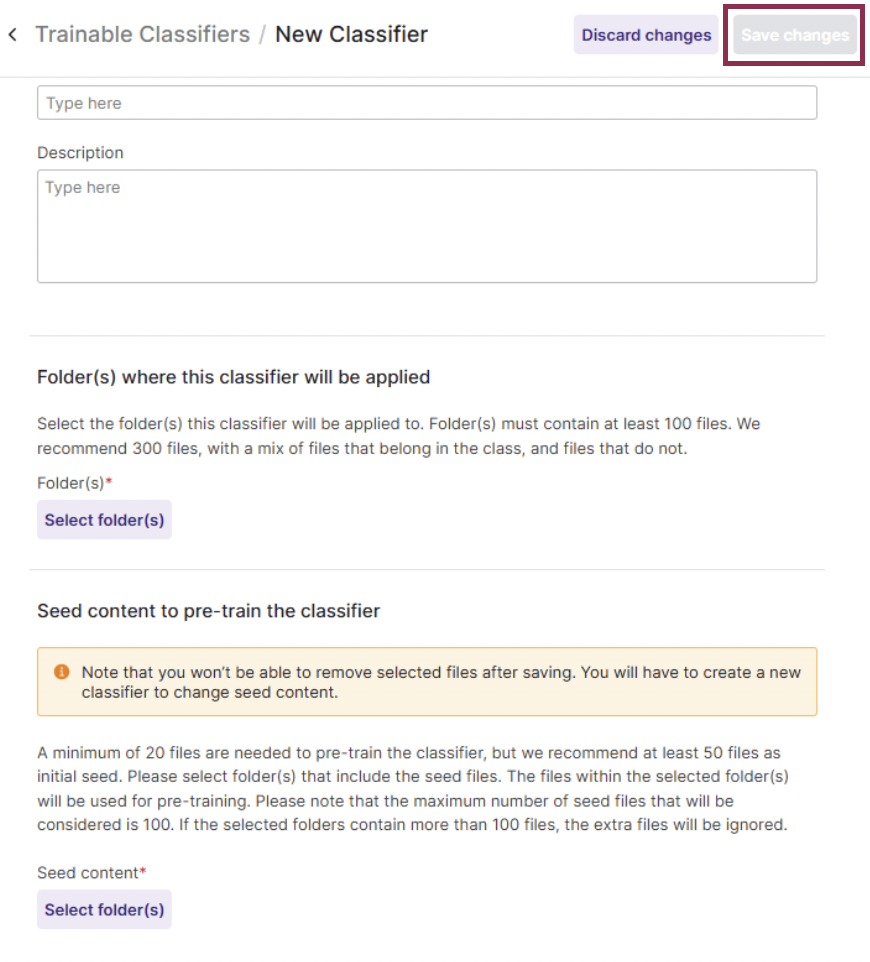The width and height of the screenshot is (870, 962).
Task: Open the Trainable Classifiers breadcrumb page
Action: click(x=142, y=34)
